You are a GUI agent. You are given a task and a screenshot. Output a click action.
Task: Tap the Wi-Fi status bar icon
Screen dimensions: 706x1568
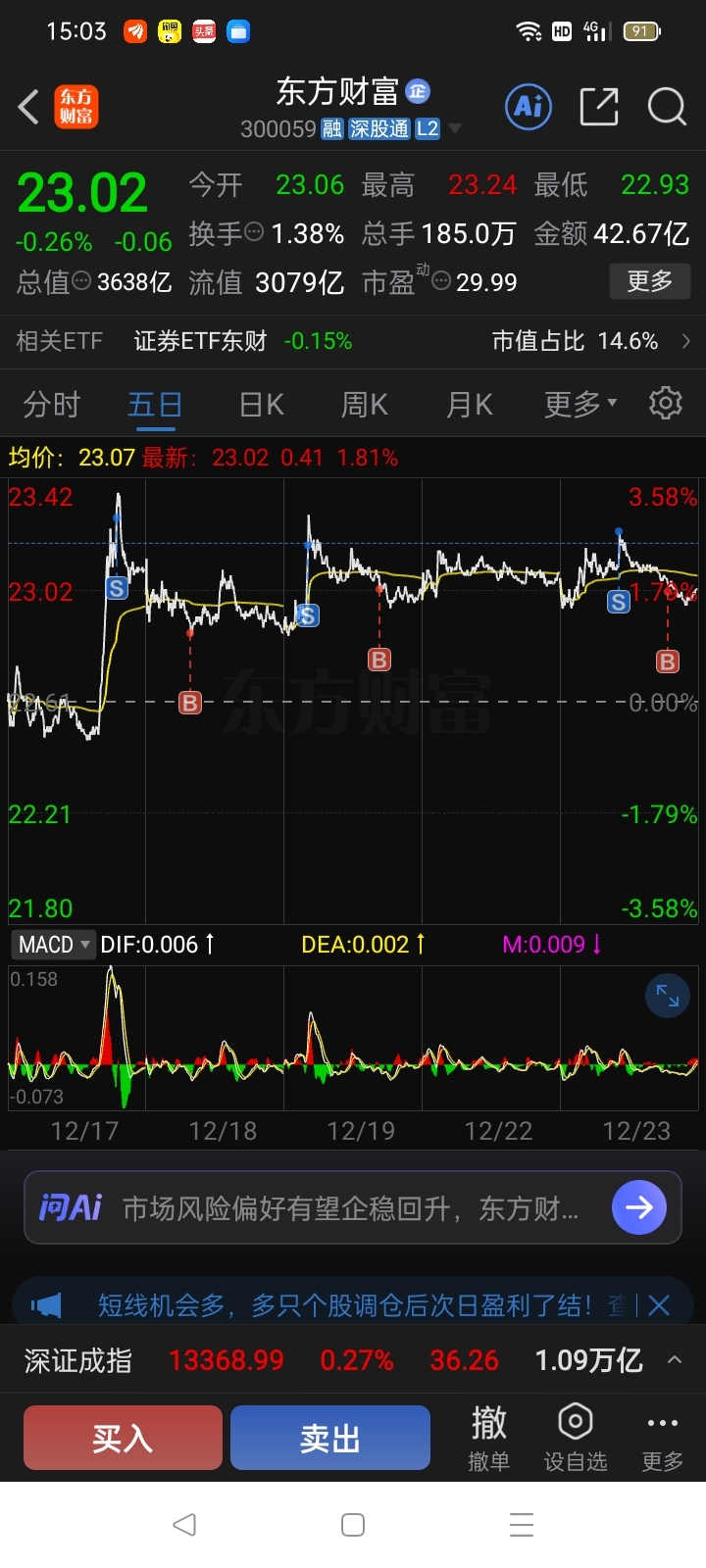coord(529,31)
